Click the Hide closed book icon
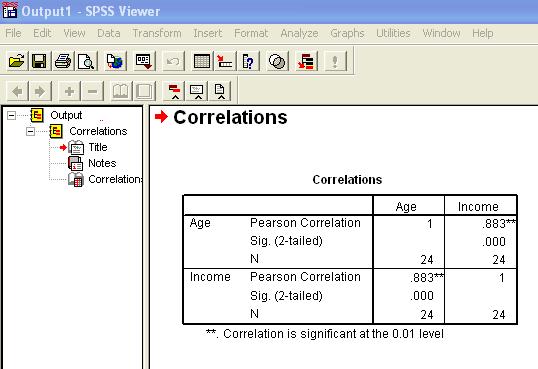Screen dimensions: 538x369 pyautogui.click(x=144, y=91)
